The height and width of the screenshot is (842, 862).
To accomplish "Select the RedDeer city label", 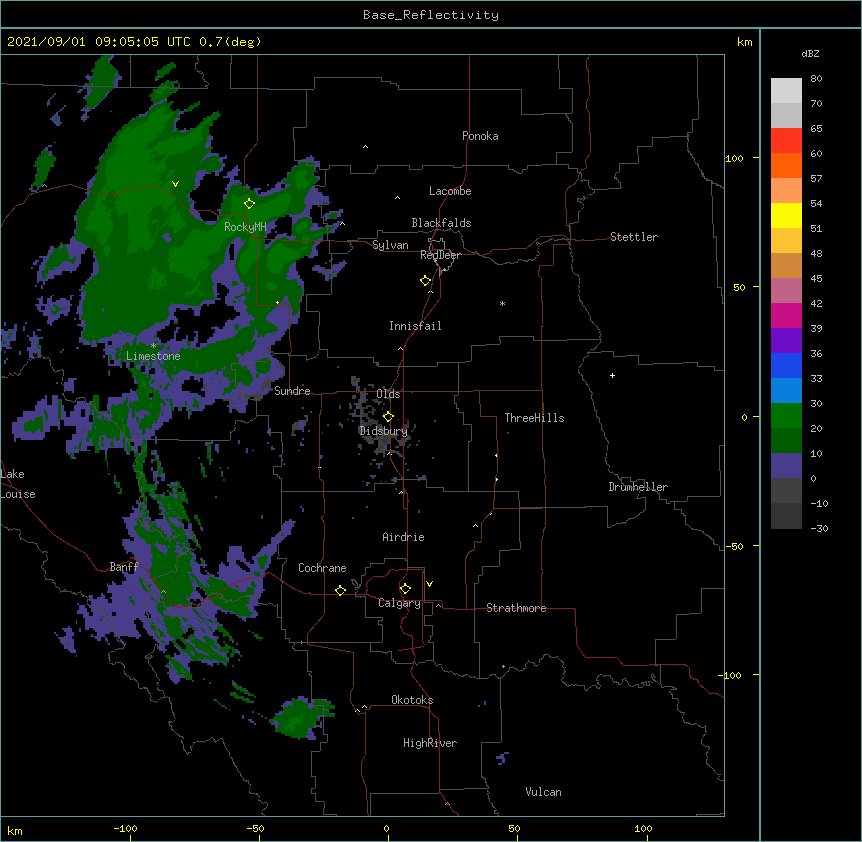I will coord(440,255).
